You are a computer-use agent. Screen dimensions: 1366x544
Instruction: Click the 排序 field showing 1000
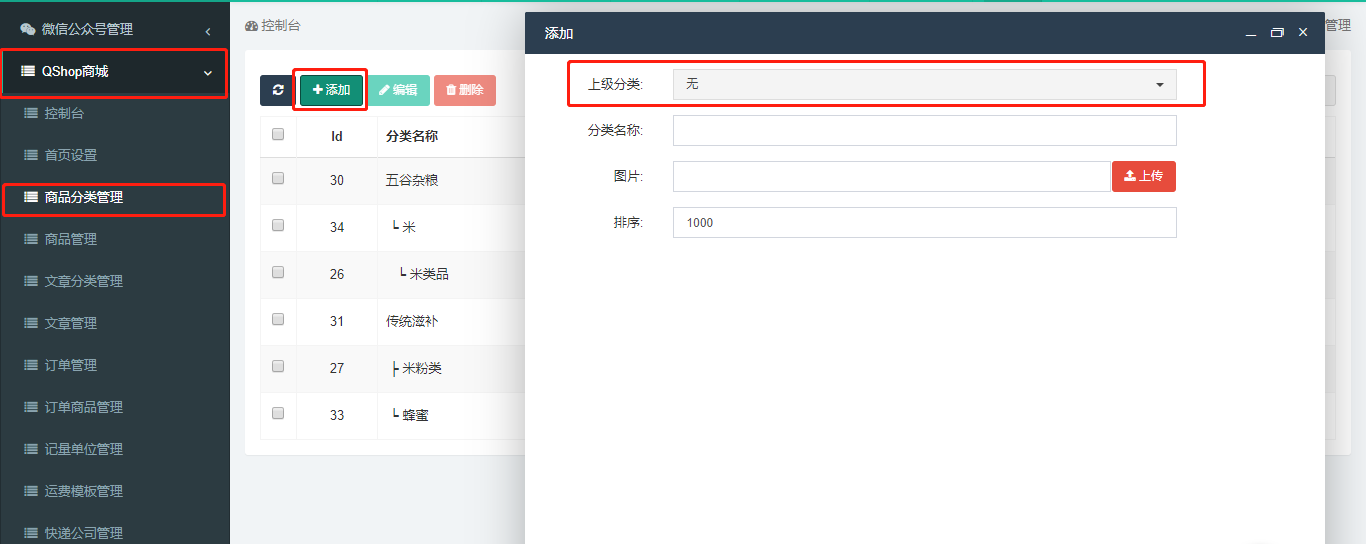coord(924,223)
